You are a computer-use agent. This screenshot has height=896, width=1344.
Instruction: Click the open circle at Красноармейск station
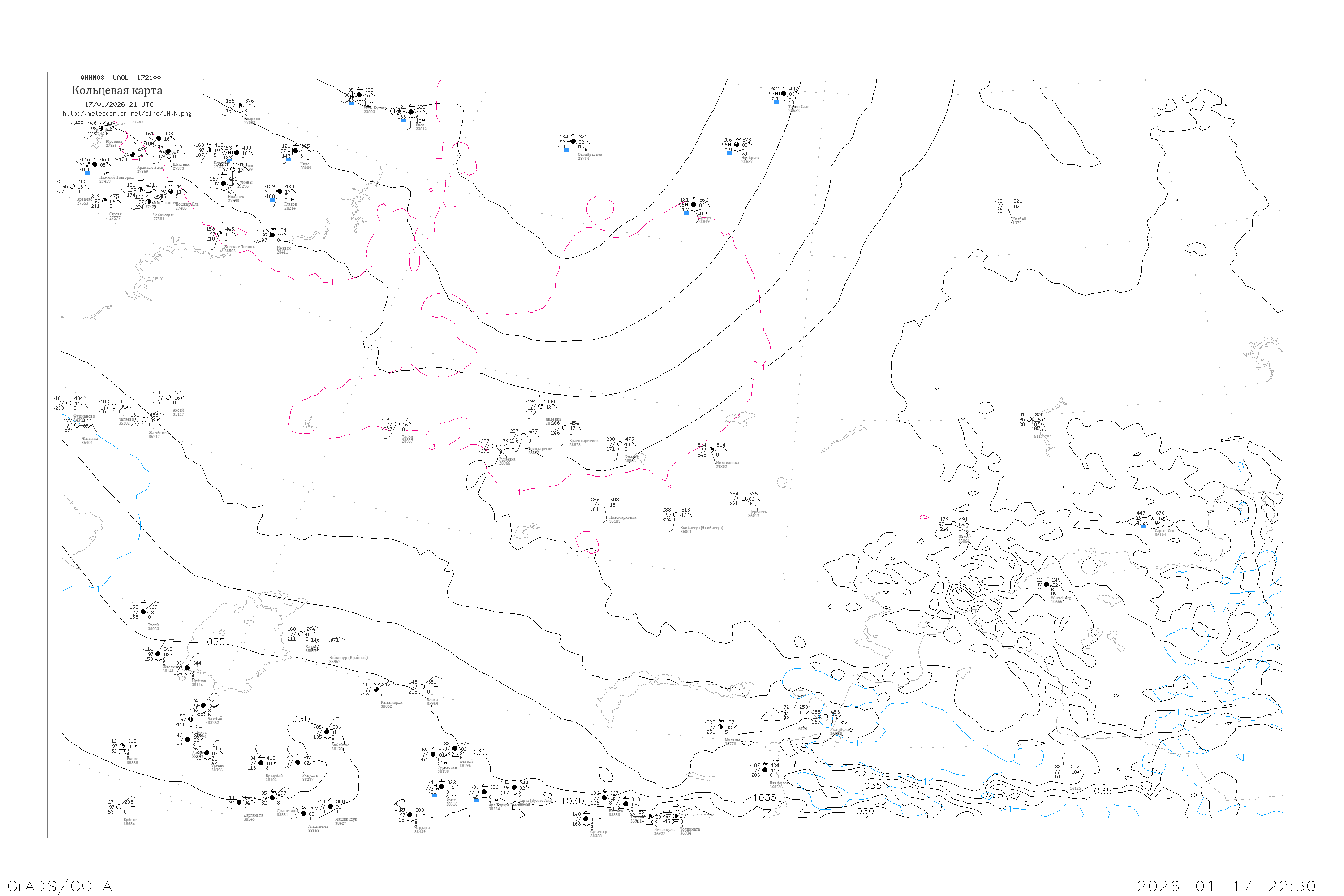(564, 428)
